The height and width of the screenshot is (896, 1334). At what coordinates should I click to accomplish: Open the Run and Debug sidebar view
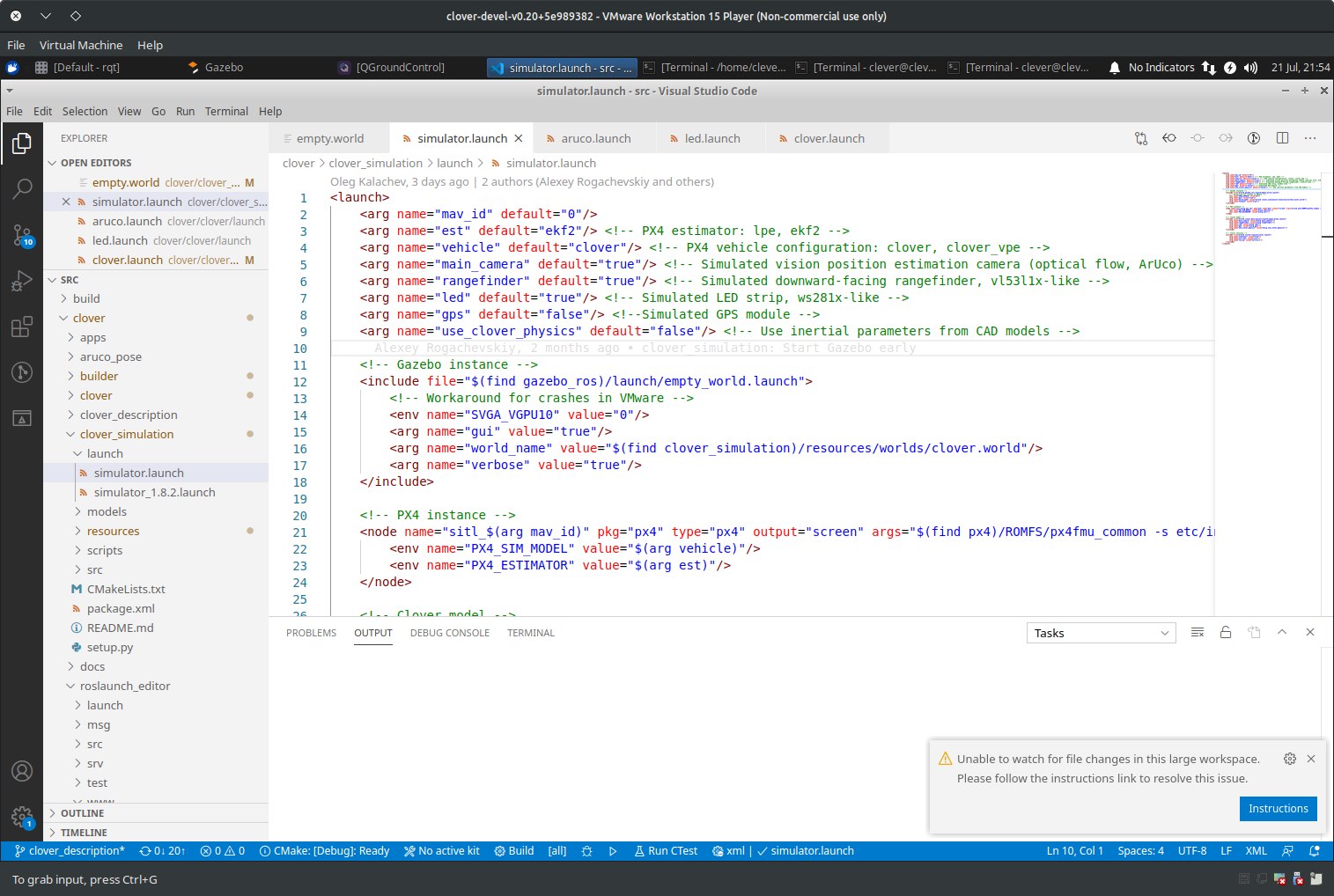coord(22,281)
